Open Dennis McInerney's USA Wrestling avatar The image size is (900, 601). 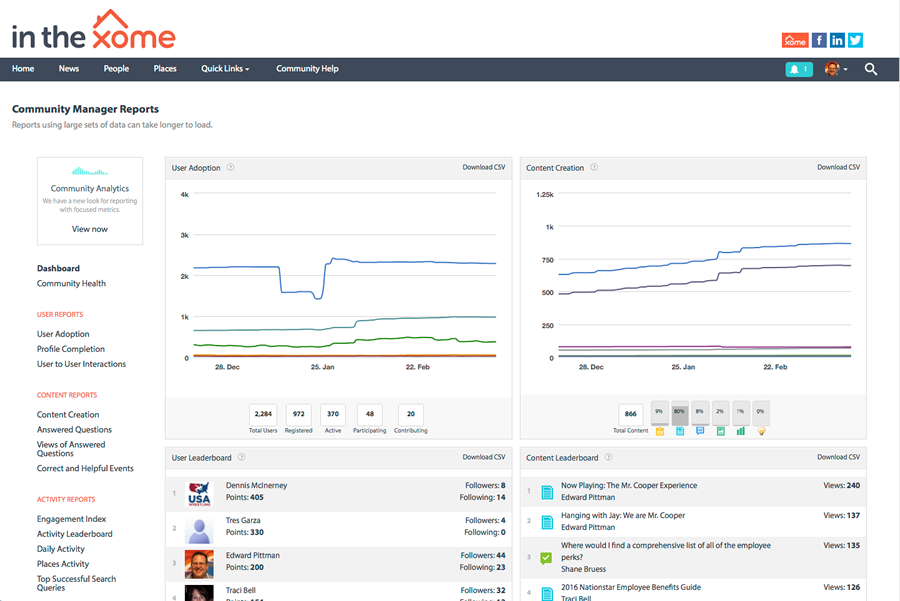(x=199, y=494)
